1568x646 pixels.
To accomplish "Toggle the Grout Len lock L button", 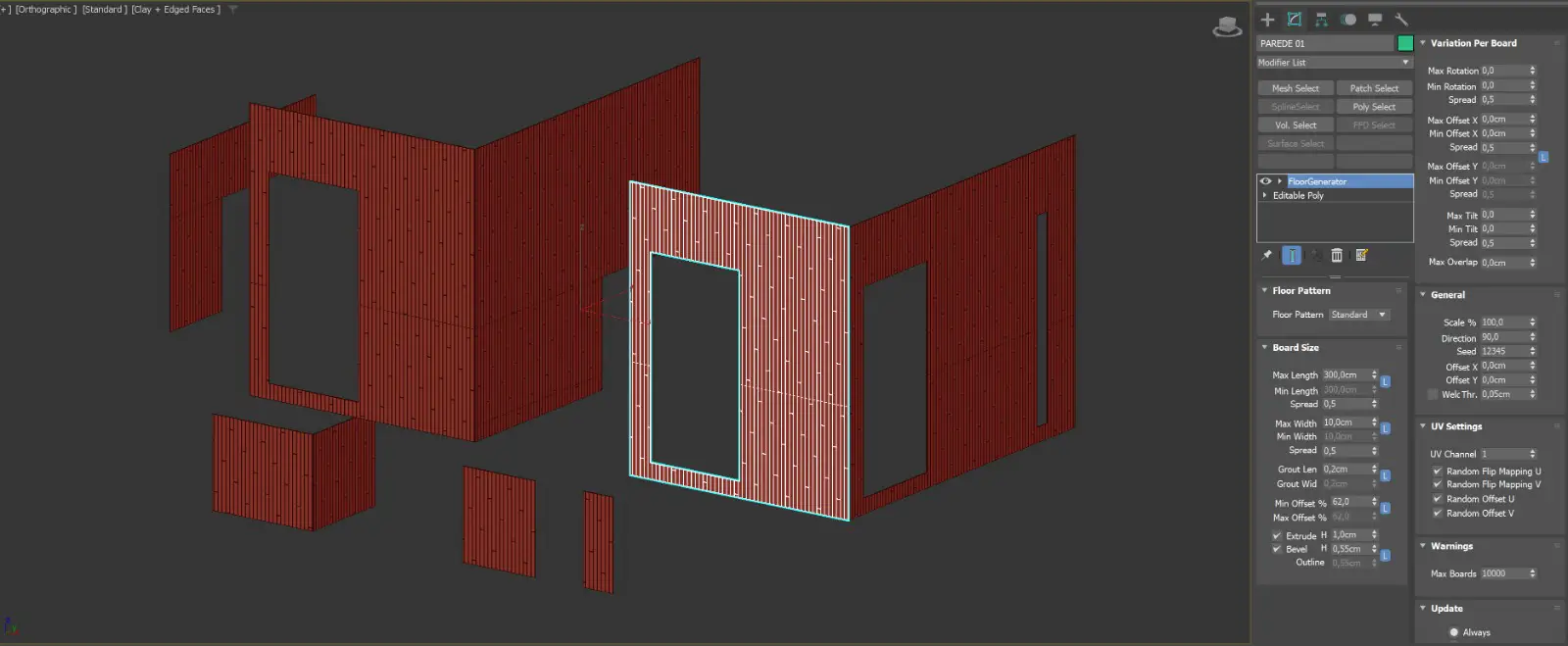I will (1386, 475).
